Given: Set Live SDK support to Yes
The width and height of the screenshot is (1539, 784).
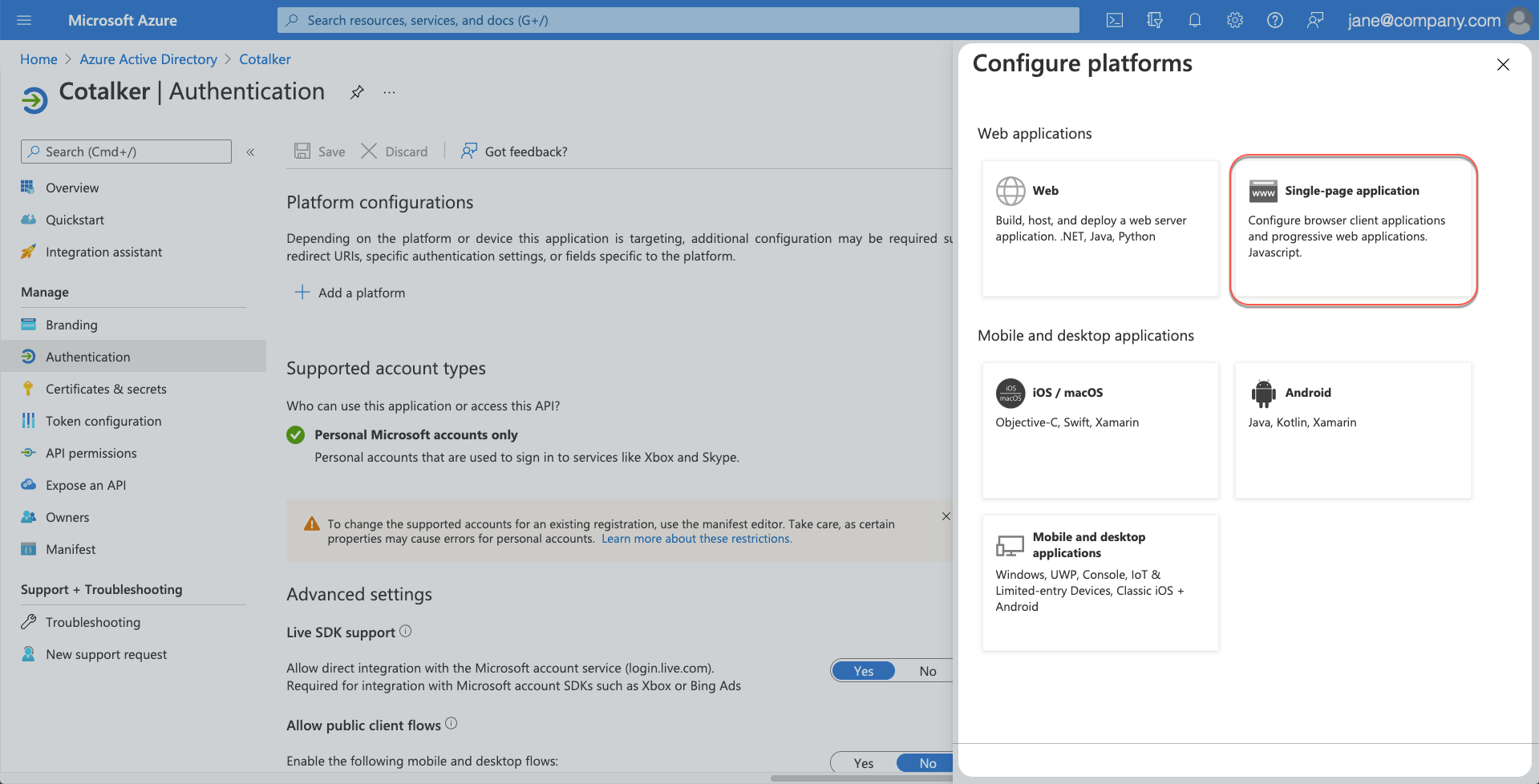Looking at the screenshot, I should (864, 671).
